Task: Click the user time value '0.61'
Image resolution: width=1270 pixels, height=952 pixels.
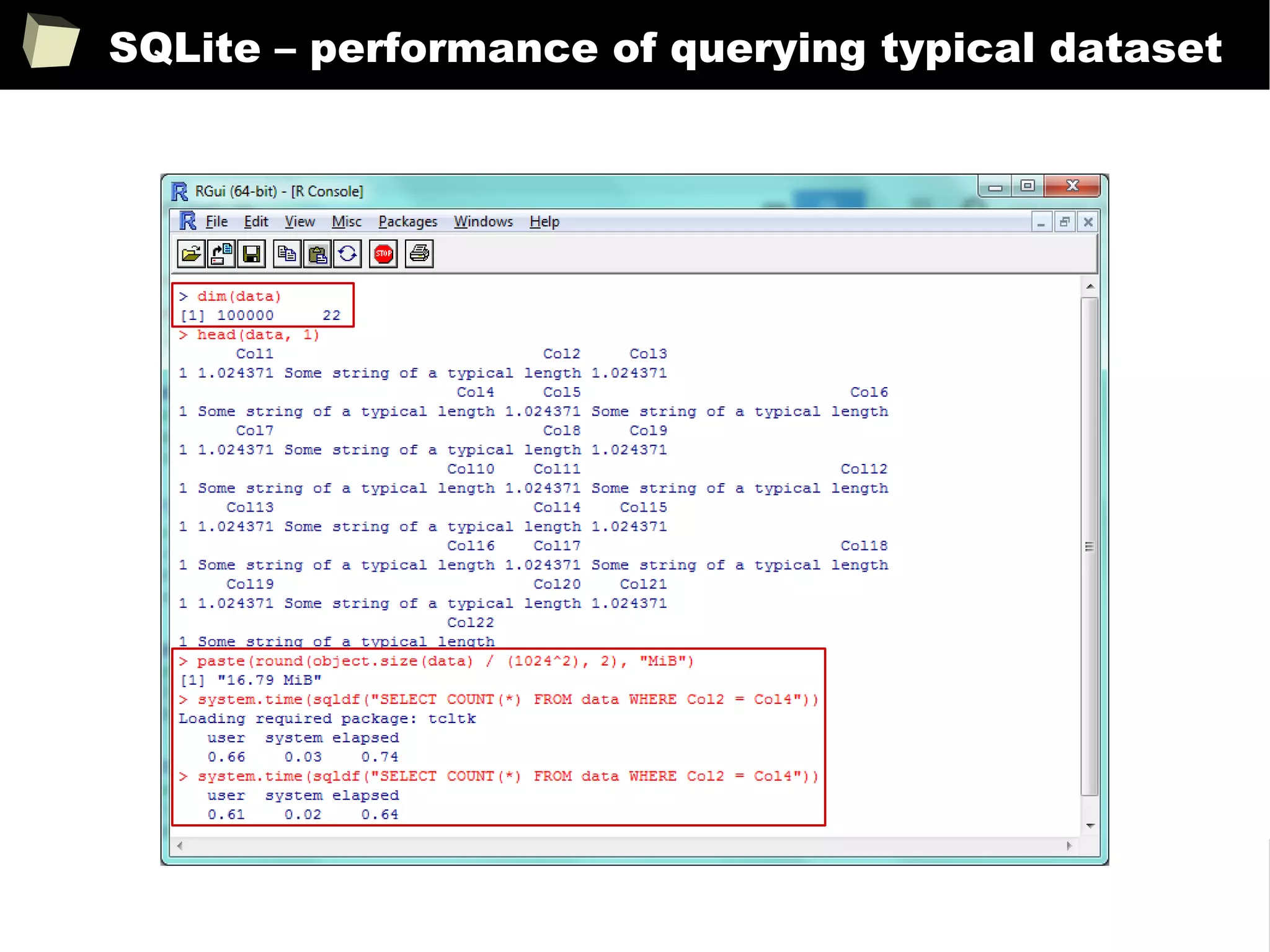Action: 226,815
